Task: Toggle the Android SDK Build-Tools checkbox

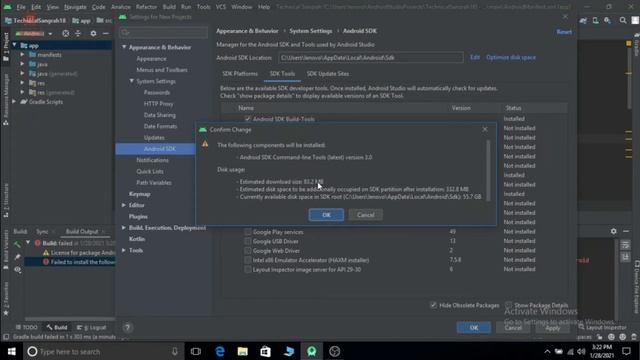Action: [x=248, y=119]
